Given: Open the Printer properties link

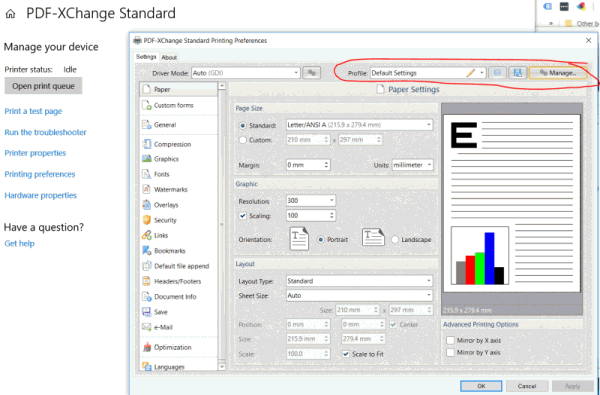Looking at the screenshot, I should point(35,153).
